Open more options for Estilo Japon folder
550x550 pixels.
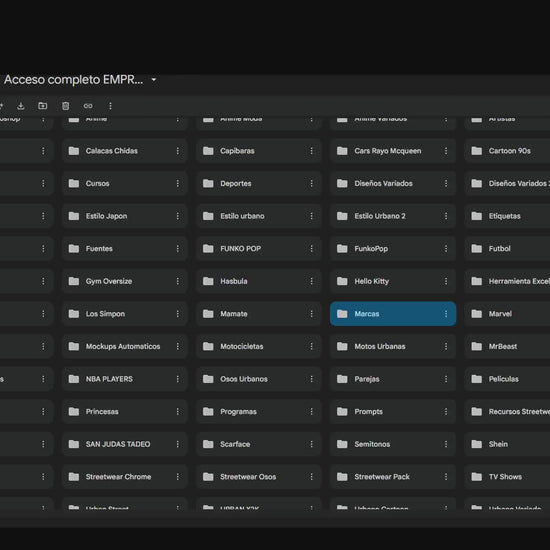pyautogui.click(x=177, y=216)
